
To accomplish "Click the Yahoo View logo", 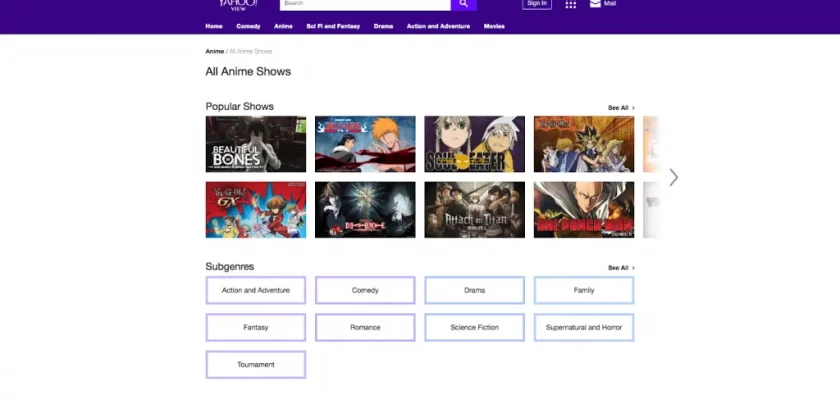I will point(238,5).
